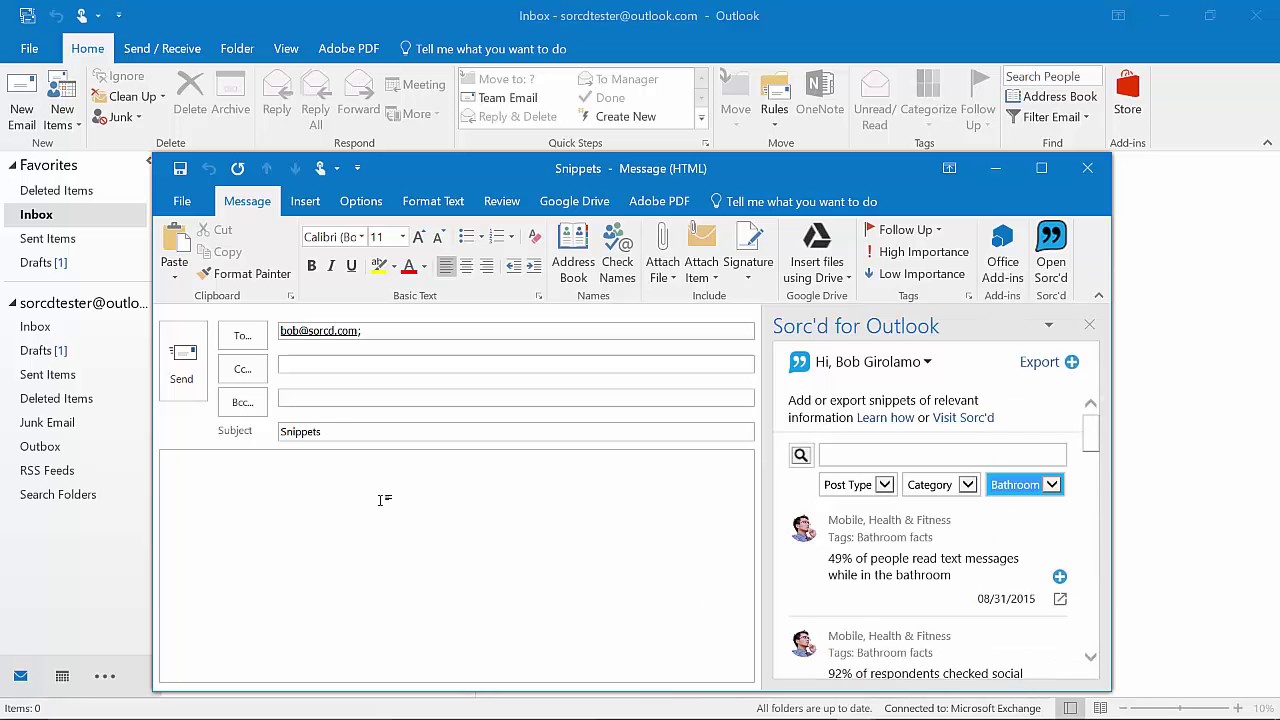The height and width of the screenshot is (720, 1280).
Task: Open Google Drive tab
Action: pyautogui.click(x=574, y=201)
